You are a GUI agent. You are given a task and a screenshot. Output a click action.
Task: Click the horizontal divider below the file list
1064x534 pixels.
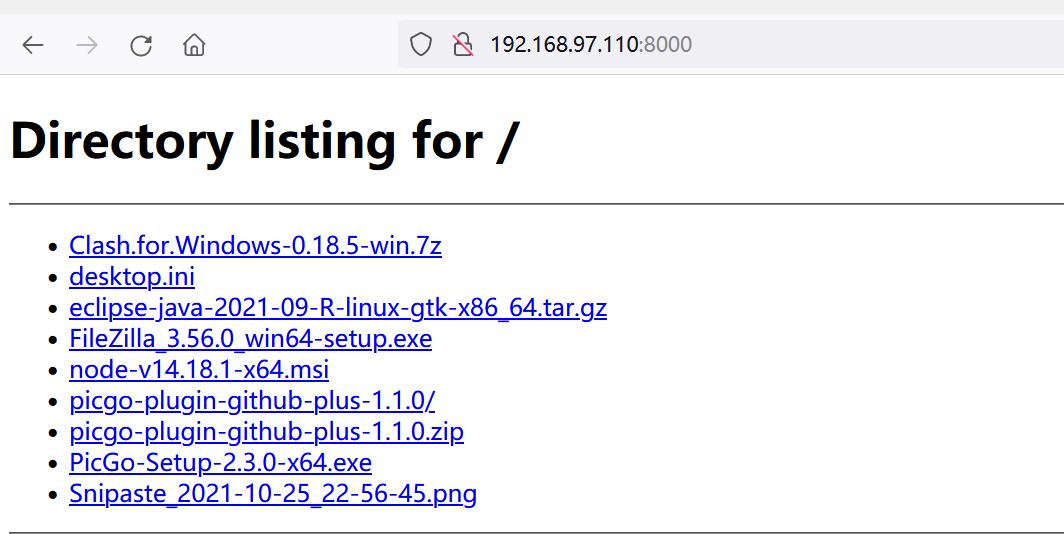[532, 532]
